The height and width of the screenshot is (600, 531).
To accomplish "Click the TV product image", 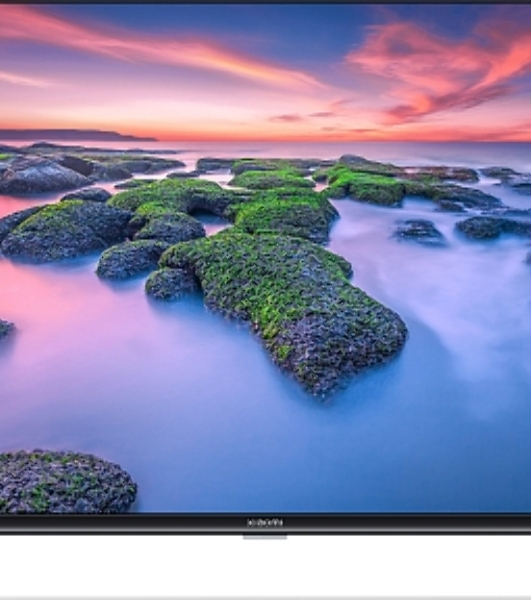I will pos(266,268).
